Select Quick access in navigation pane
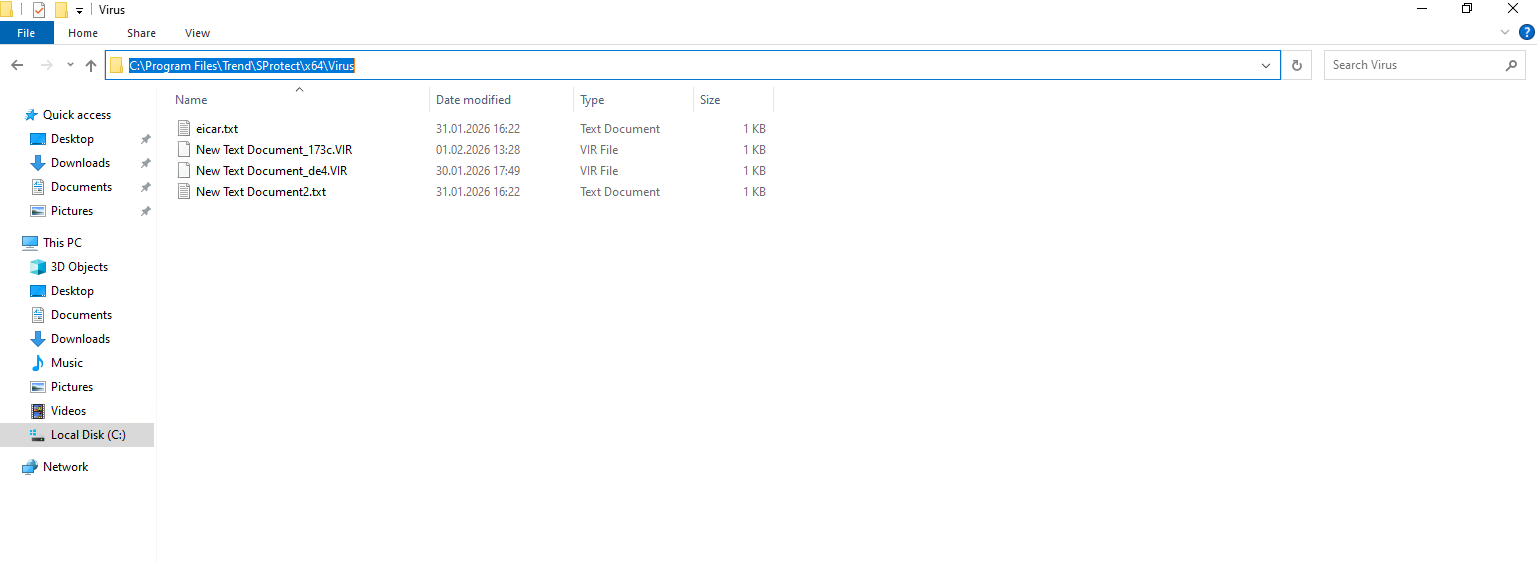The width and height of the screenshot is (1537, 564). (77, 115)
